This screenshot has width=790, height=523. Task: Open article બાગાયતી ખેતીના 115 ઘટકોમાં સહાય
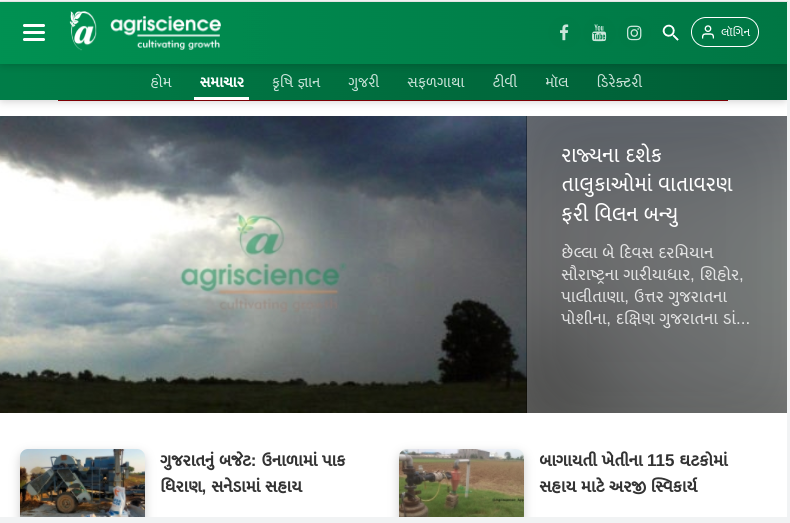(633, 473)
